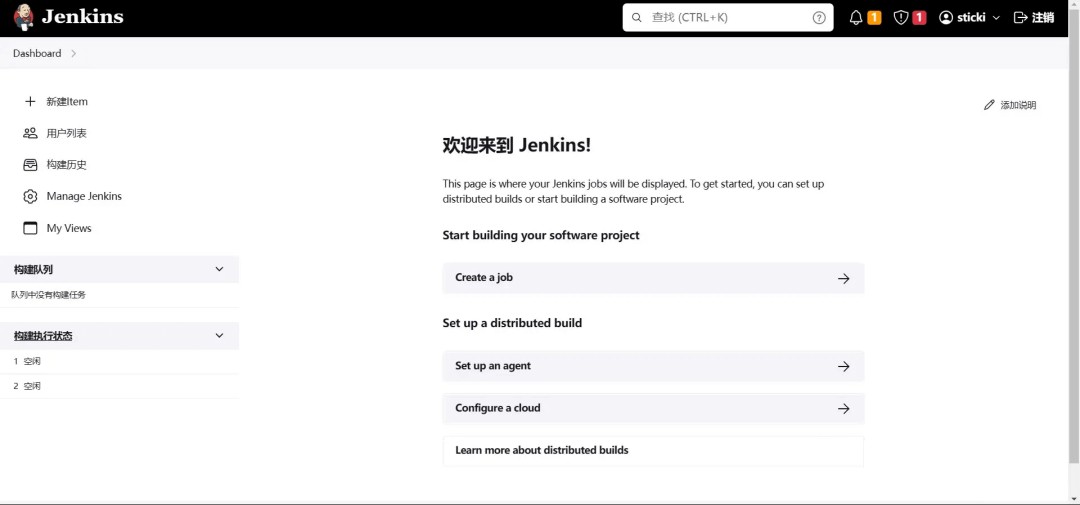Select executor 1 空闲 row
Screen dimensions: 1080x505
(x=119, y=361)
